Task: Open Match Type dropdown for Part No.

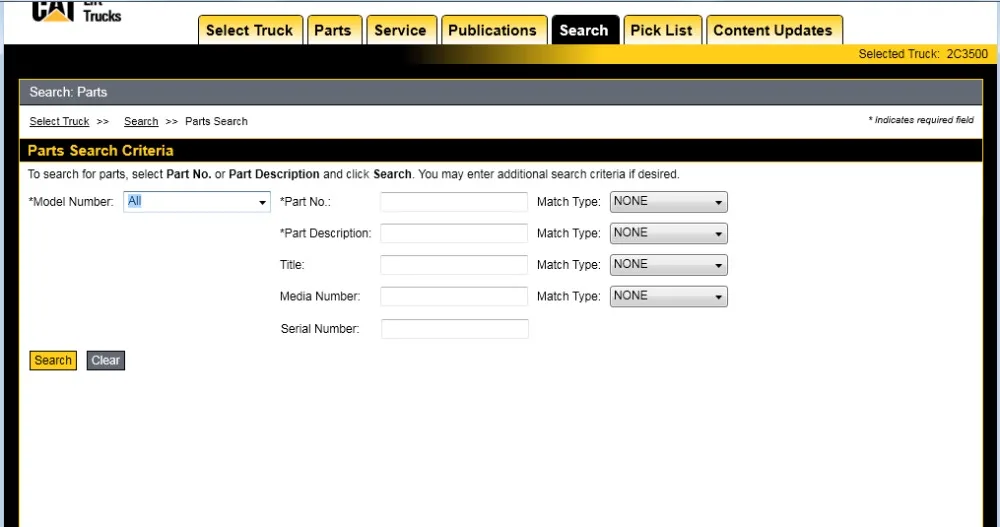Action: point(668,202)
